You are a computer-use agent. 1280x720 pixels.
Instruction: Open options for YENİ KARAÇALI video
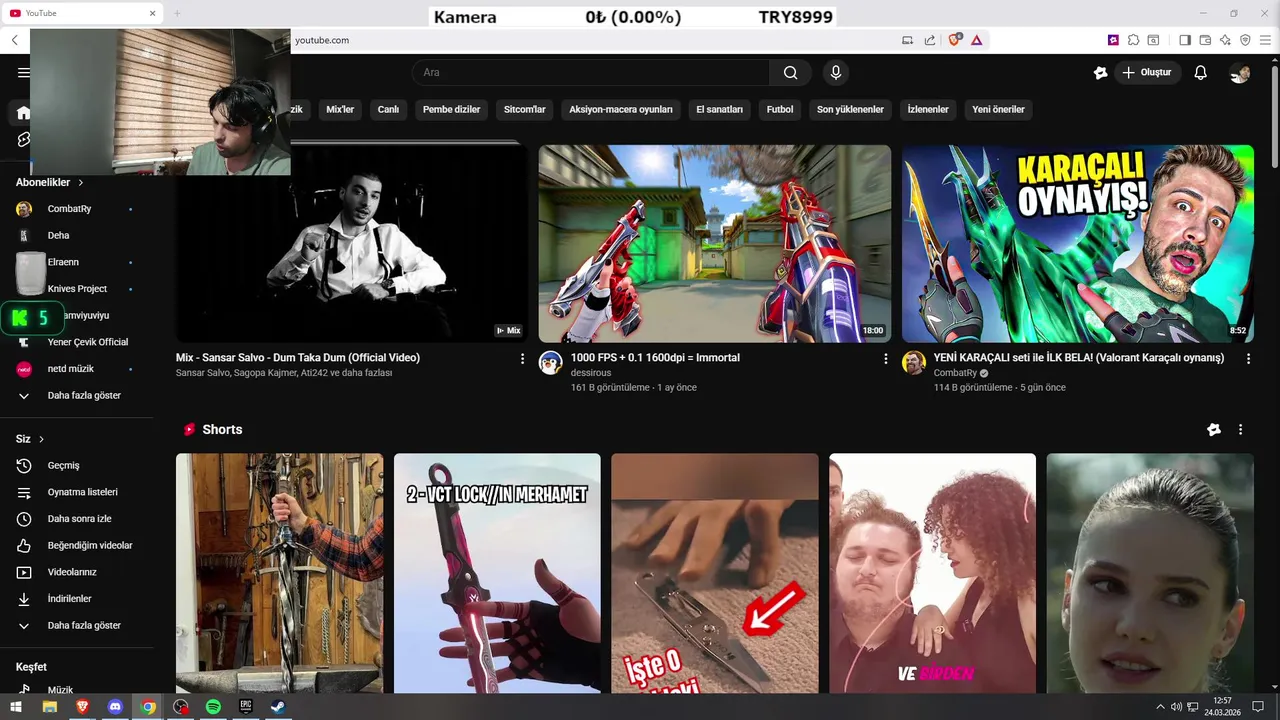pos(1248,358)
